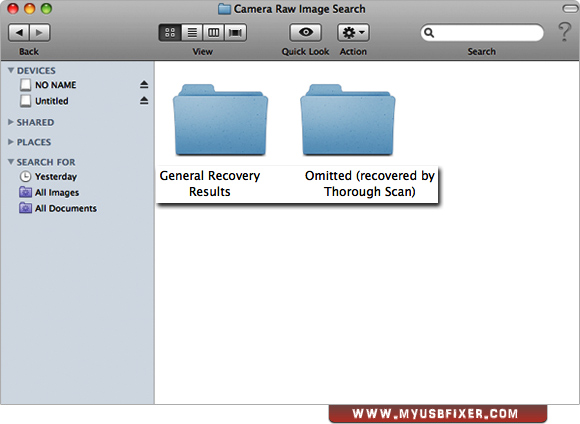Go back with the left arrow button
The image size is (580, 424).
point(19,33)
